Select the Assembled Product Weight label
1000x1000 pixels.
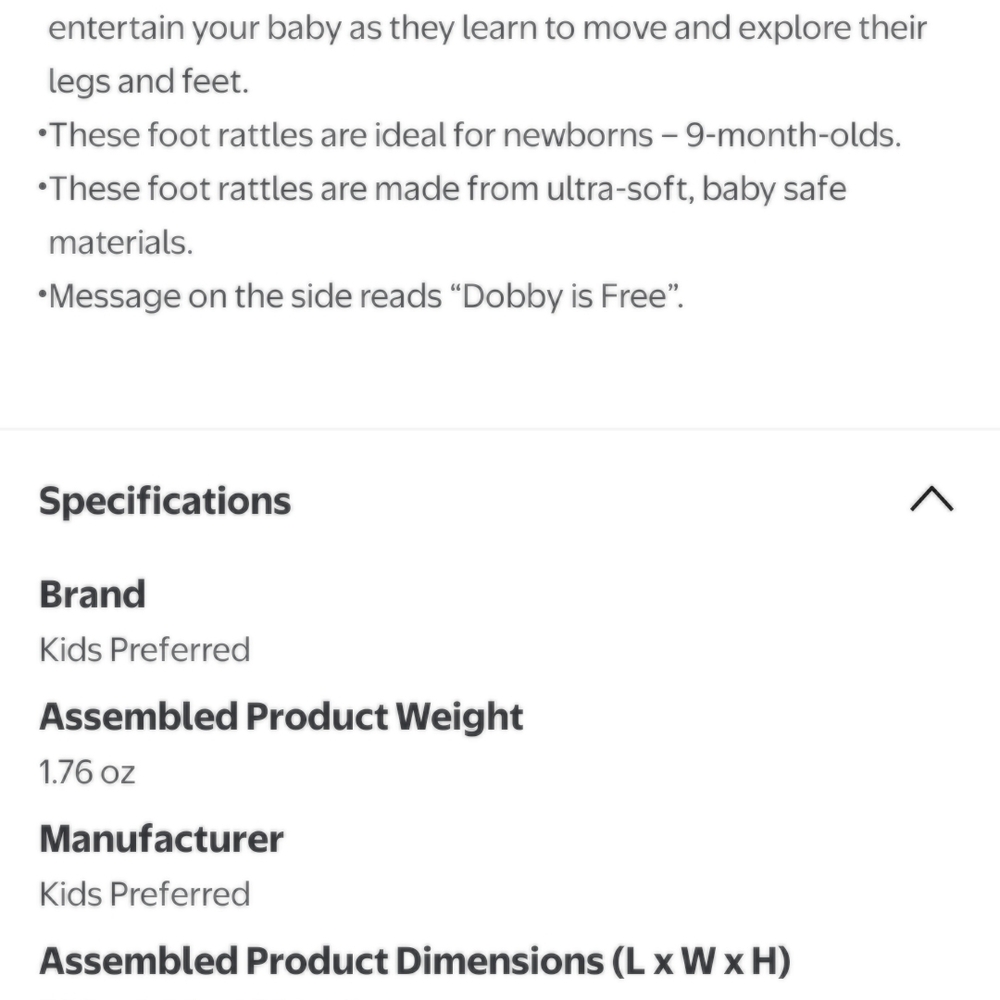pyautogui.click(x=281, y=717)
